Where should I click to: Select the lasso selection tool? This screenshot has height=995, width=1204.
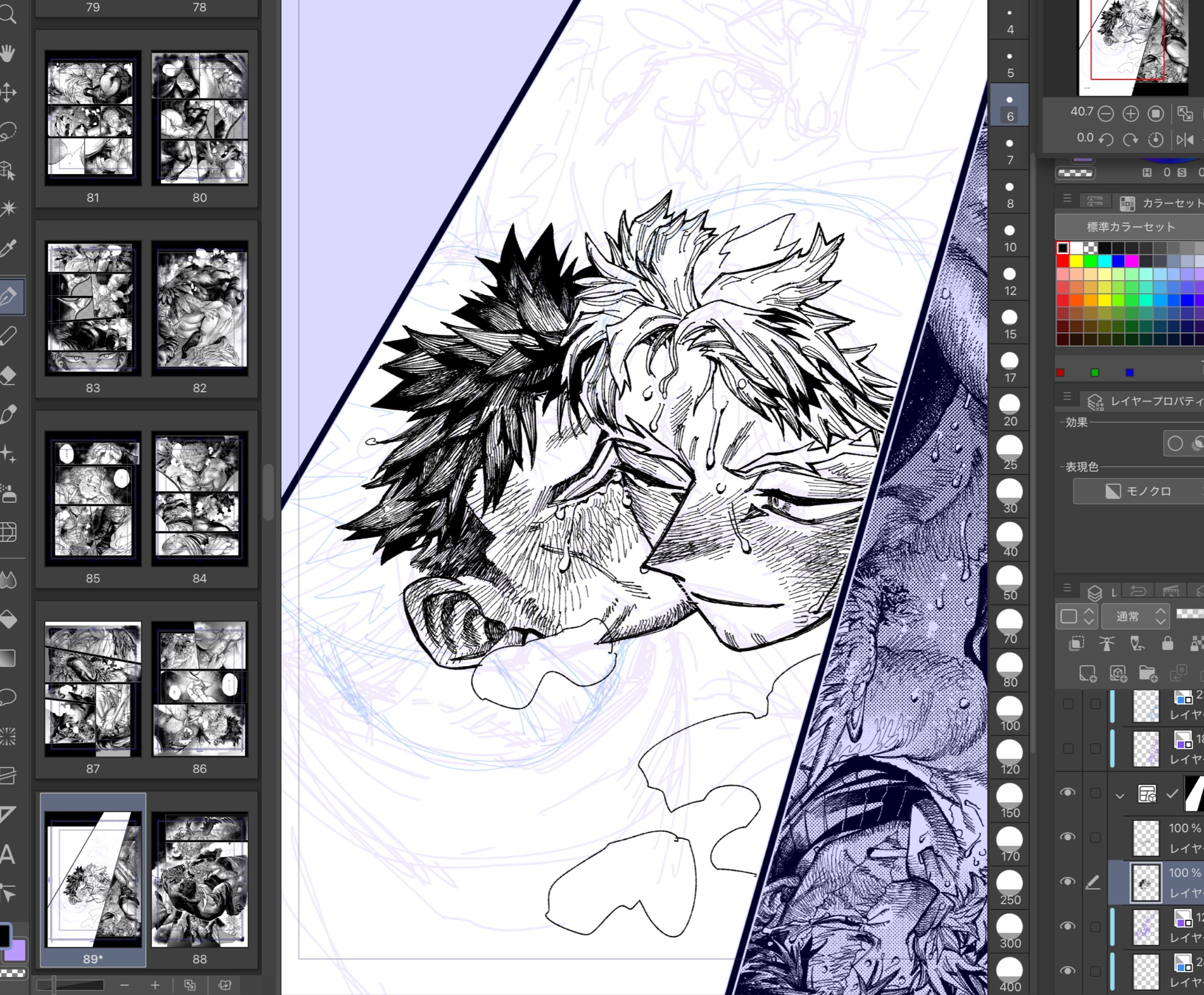tap(8, 131)
